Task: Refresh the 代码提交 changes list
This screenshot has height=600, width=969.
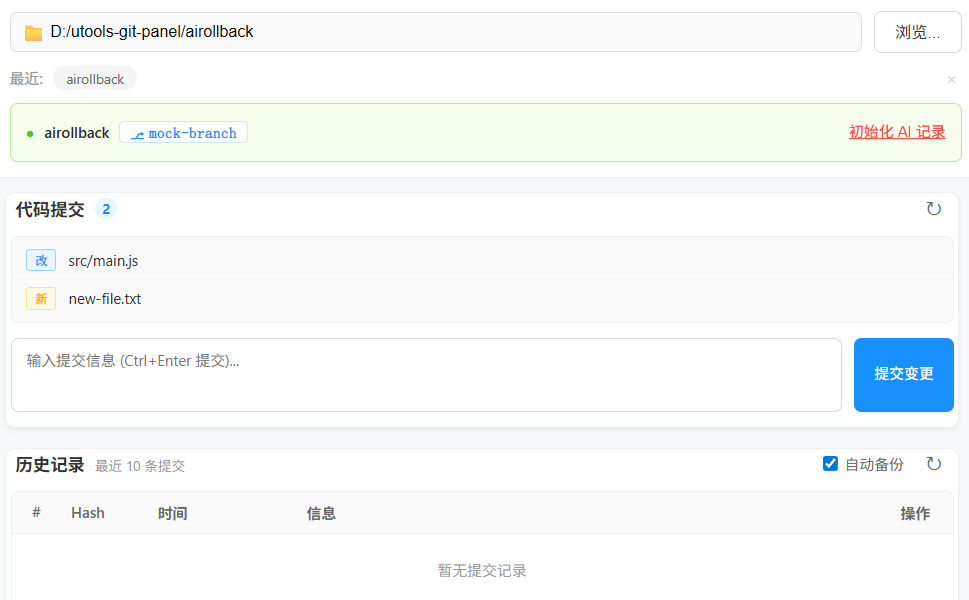Action: (933, 209)
